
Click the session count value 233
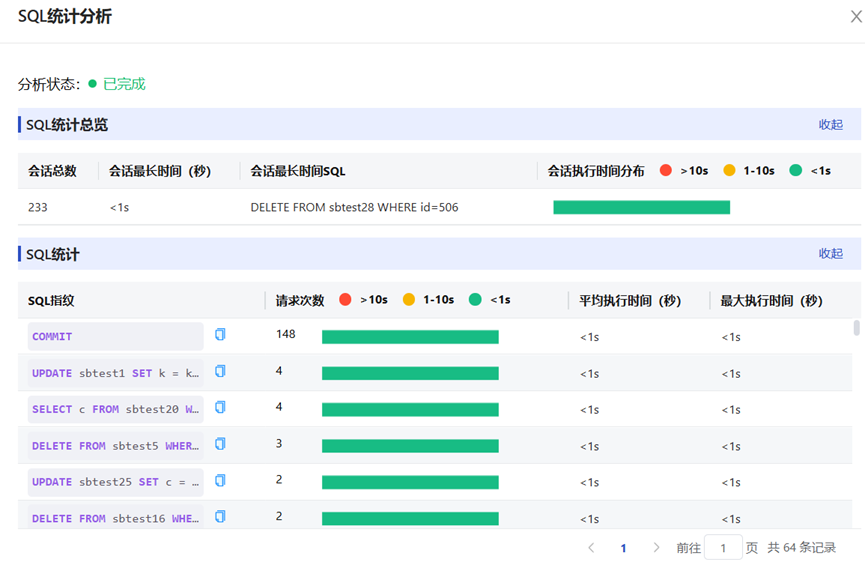point(38,207)
